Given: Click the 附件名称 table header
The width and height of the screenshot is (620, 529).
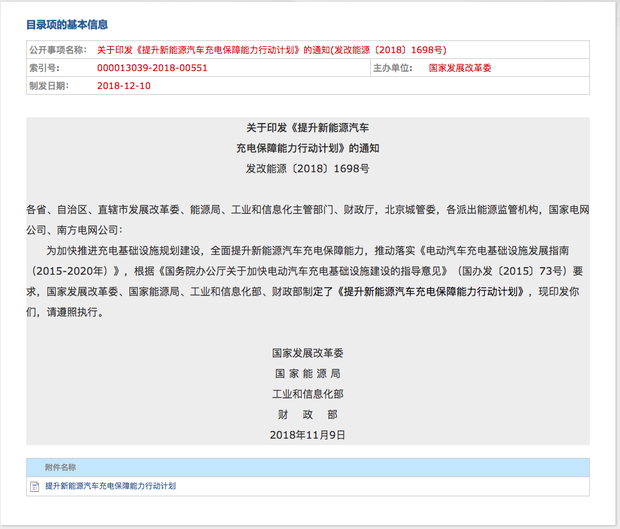Looking at the screenshot, I should pos(60,467).
